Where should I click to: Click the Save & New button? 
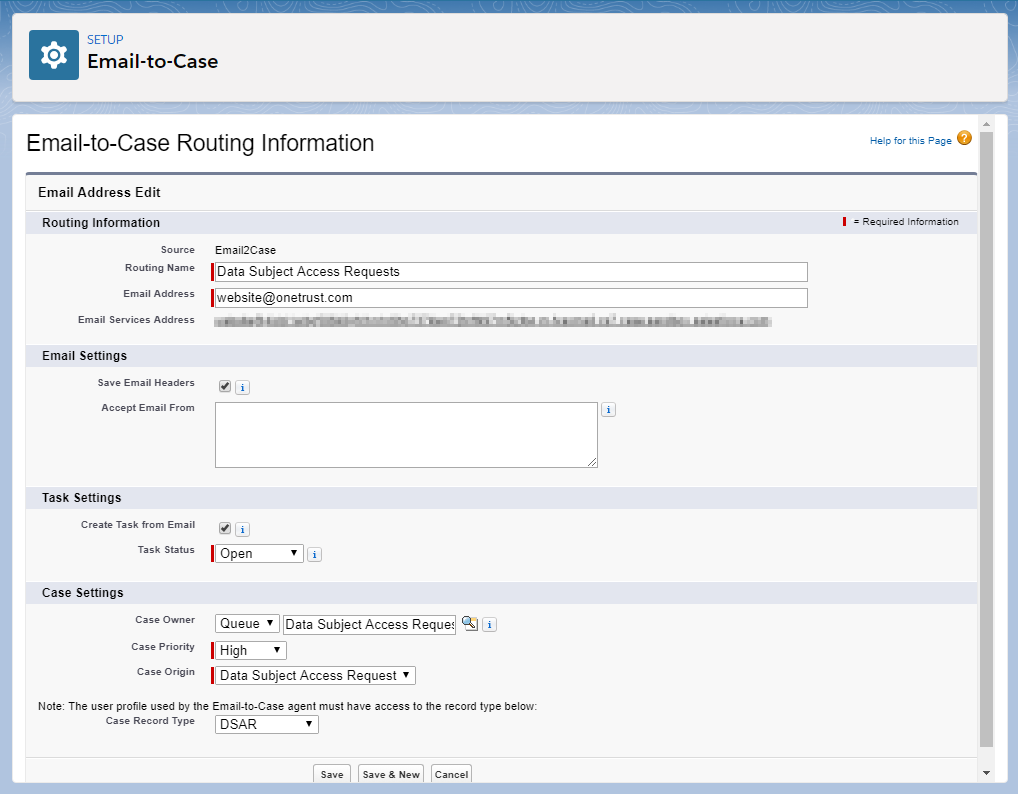point(390,773)
